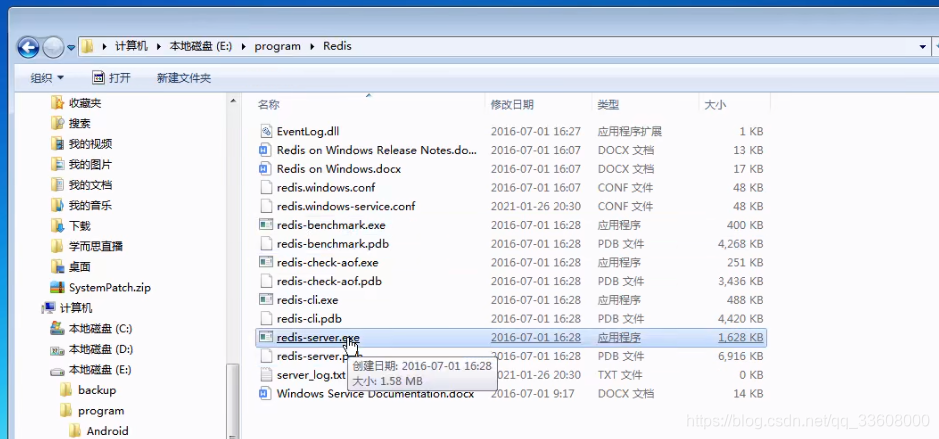939x439 pixels.
Task: Click navigation pane scrollbar up arrow
Action: click(x=234, y=101)
